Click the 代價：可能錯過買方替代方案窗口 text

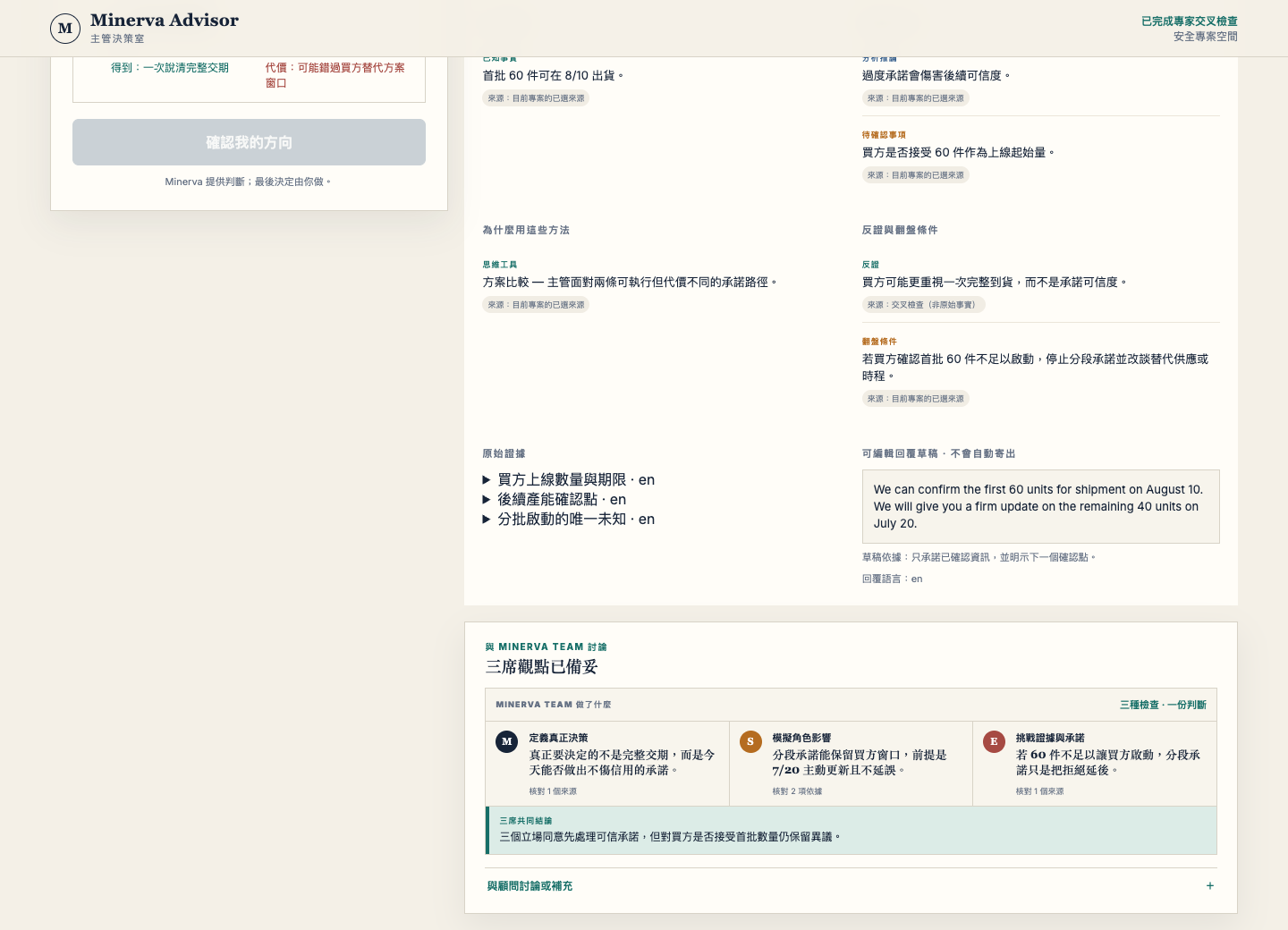click(x=335, y=75)
